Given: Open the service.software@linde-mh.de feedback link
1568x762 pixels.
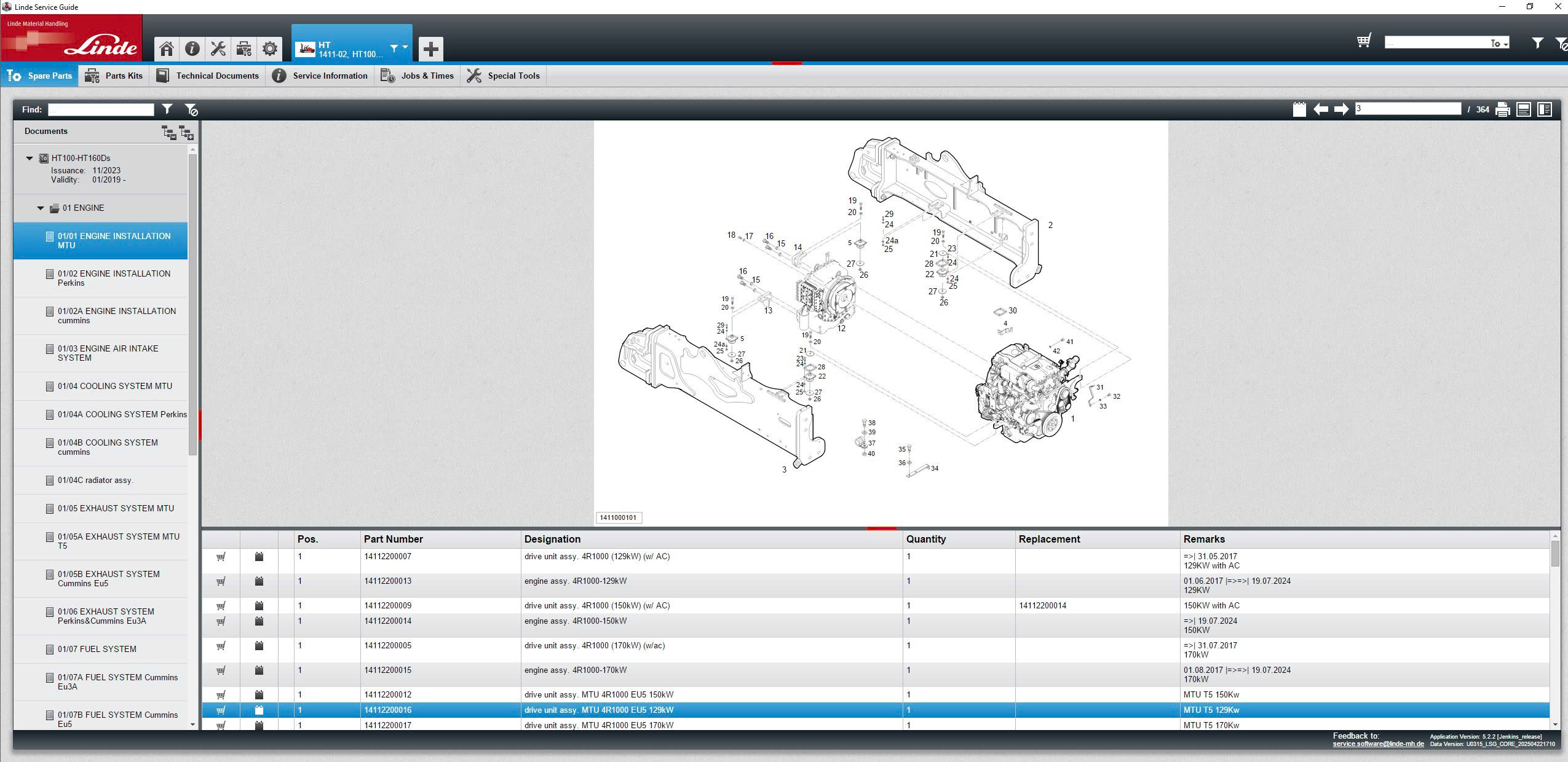Looking at the screenshot, I should click(x=1378, y=744).
